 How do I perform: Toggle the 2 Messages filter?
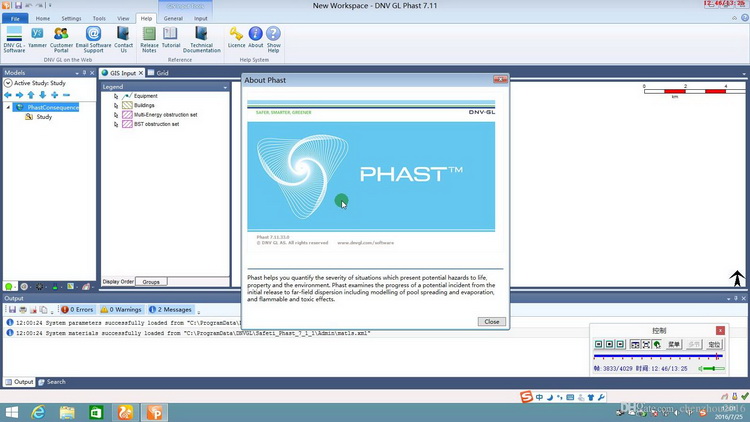[x=170, y=310]
